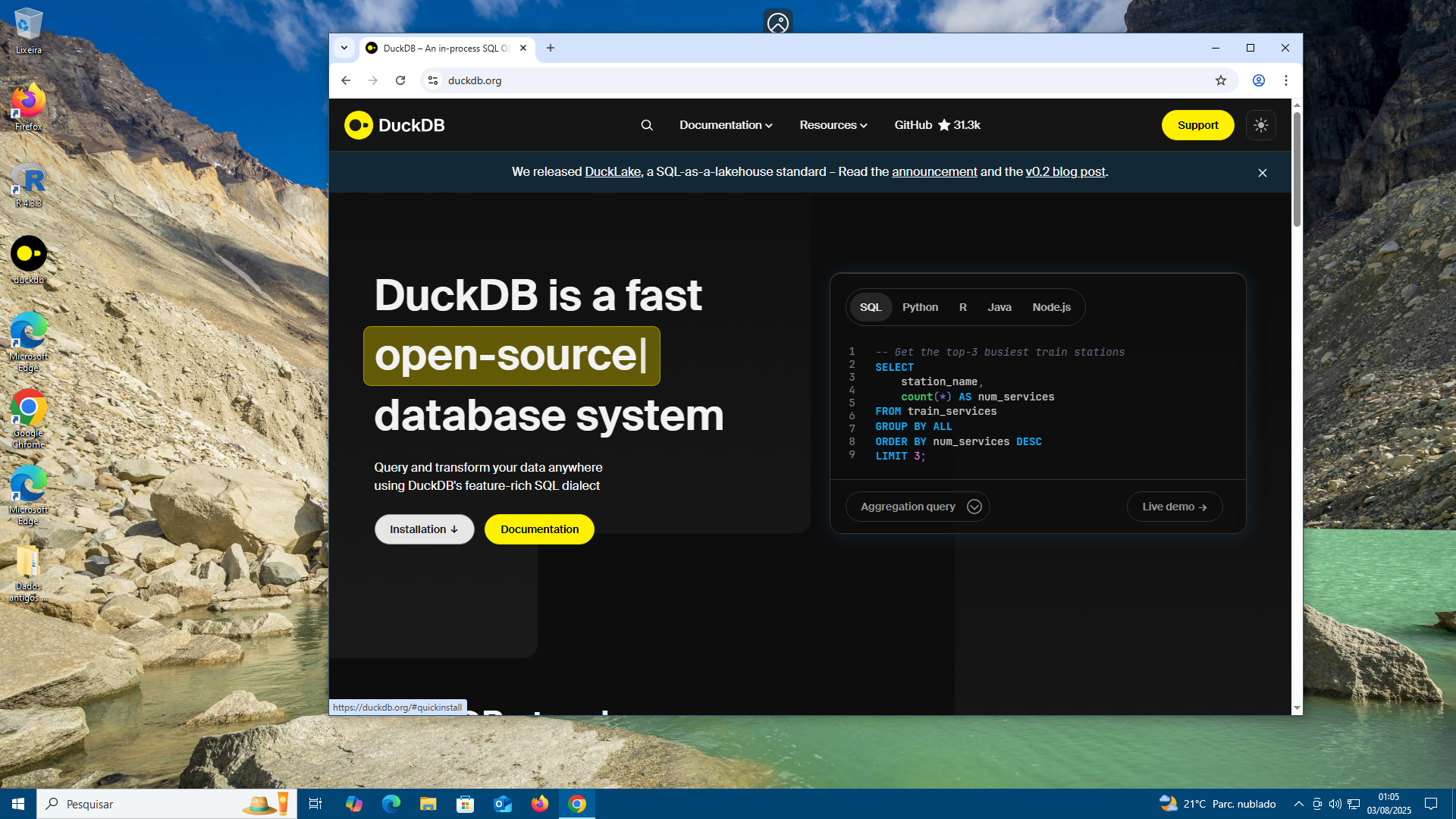Click the browser page vertical scrollbar

point(1297,170)
